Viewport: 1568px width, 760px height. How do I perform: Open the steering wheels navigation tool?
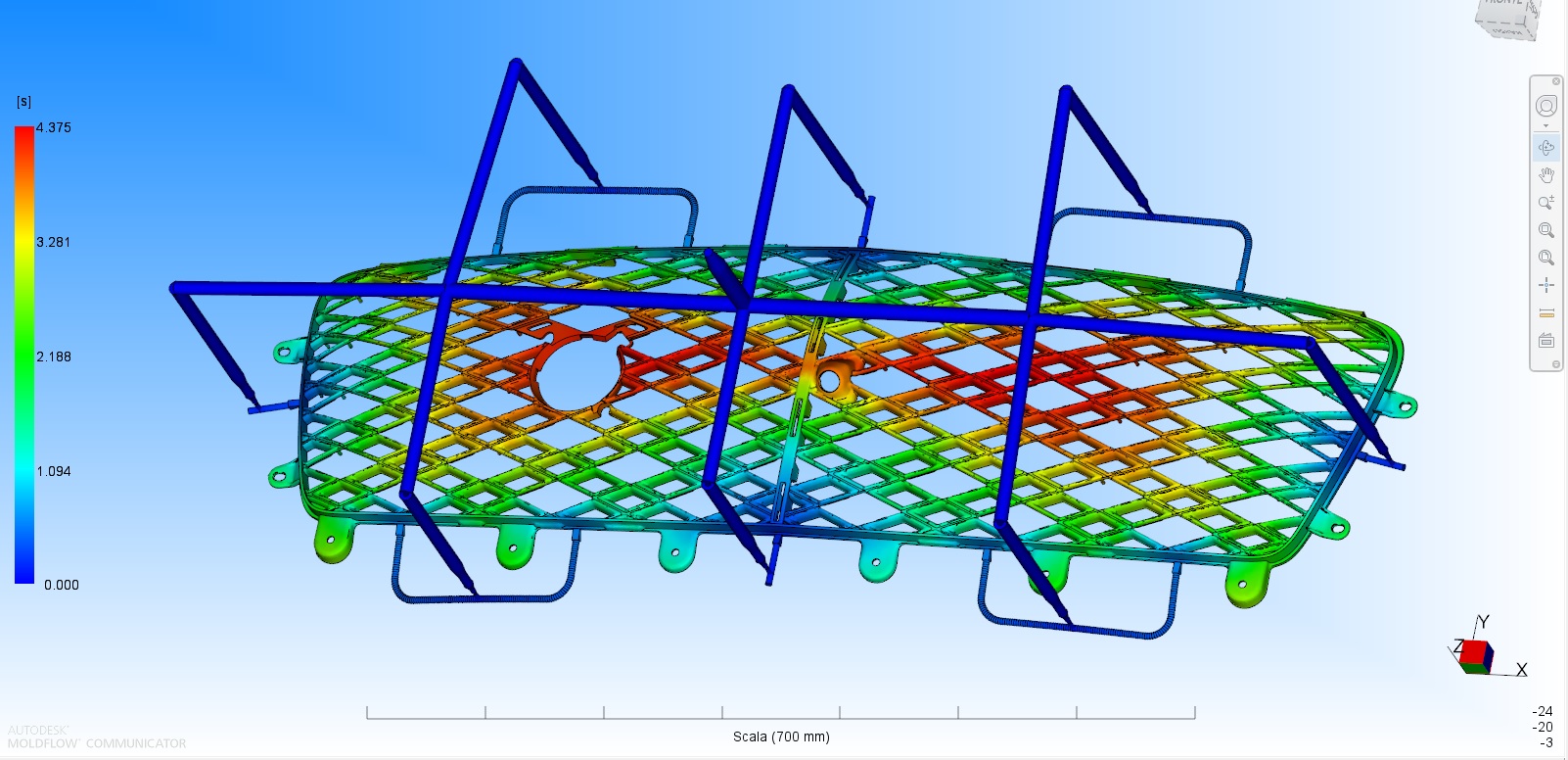click(x=1546, y=106)
